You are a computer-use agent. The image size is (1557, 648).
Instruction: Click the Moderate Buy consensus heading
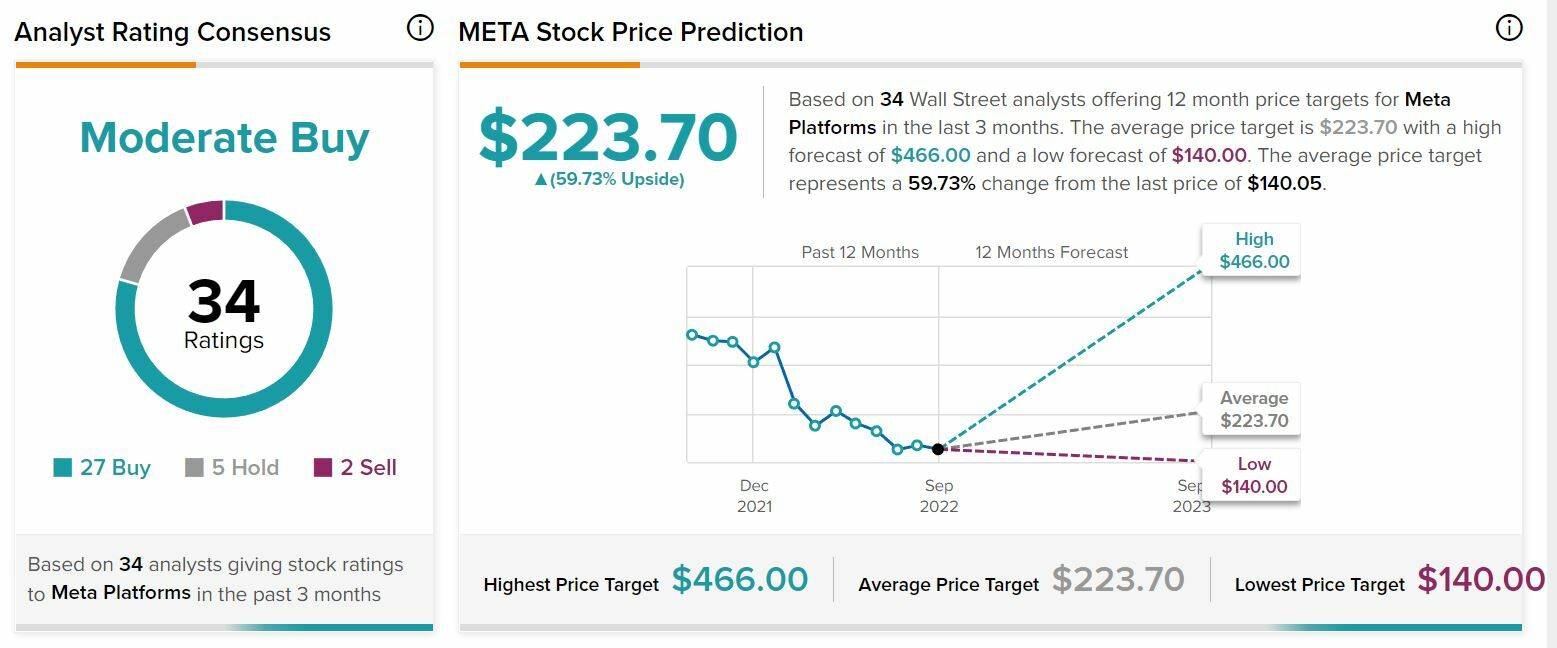click(224, 138)
